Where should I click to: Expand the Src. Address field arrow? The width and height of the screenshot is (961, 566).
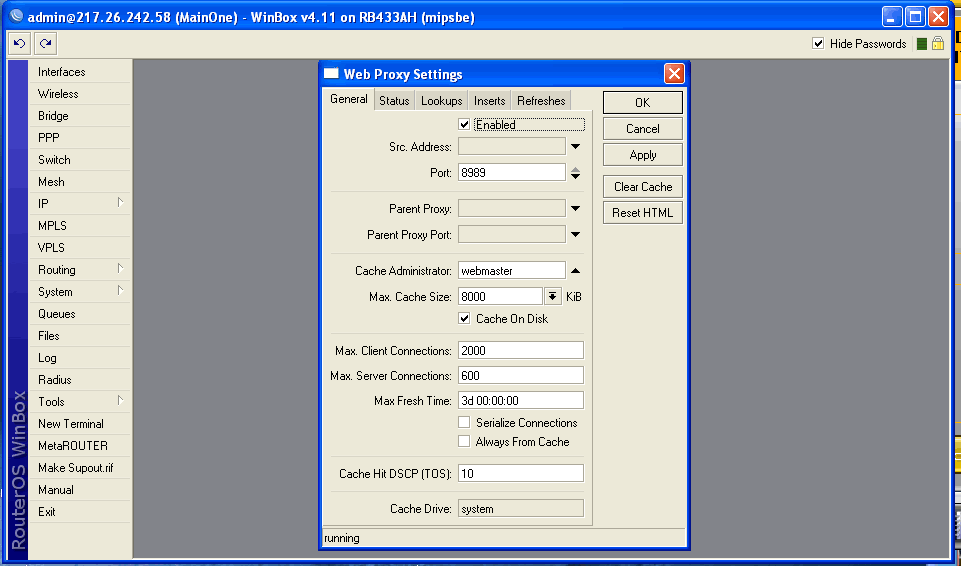(x=575, y=146)
